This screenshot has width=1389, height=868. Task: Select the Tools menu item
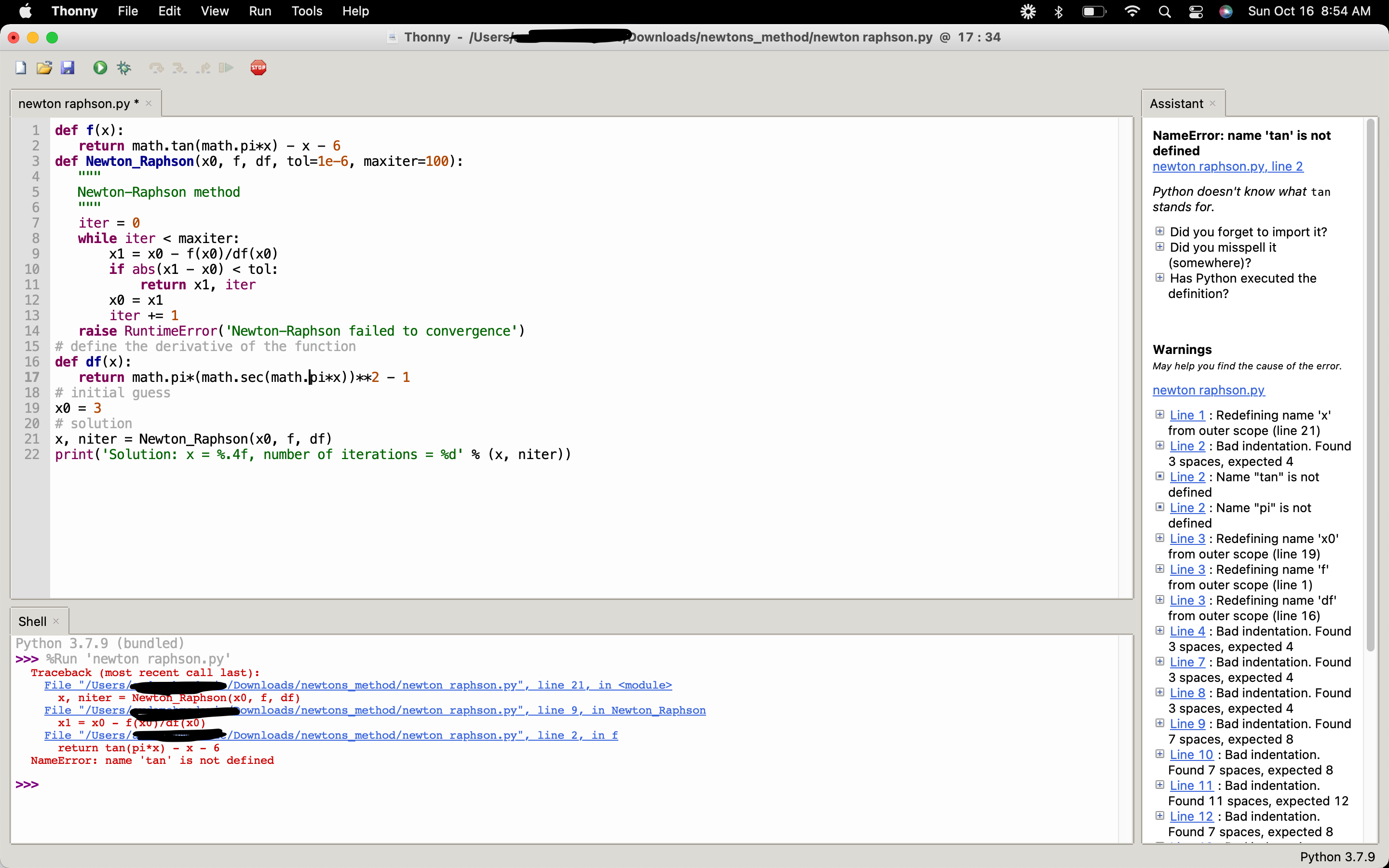click(x=306, y=11)
